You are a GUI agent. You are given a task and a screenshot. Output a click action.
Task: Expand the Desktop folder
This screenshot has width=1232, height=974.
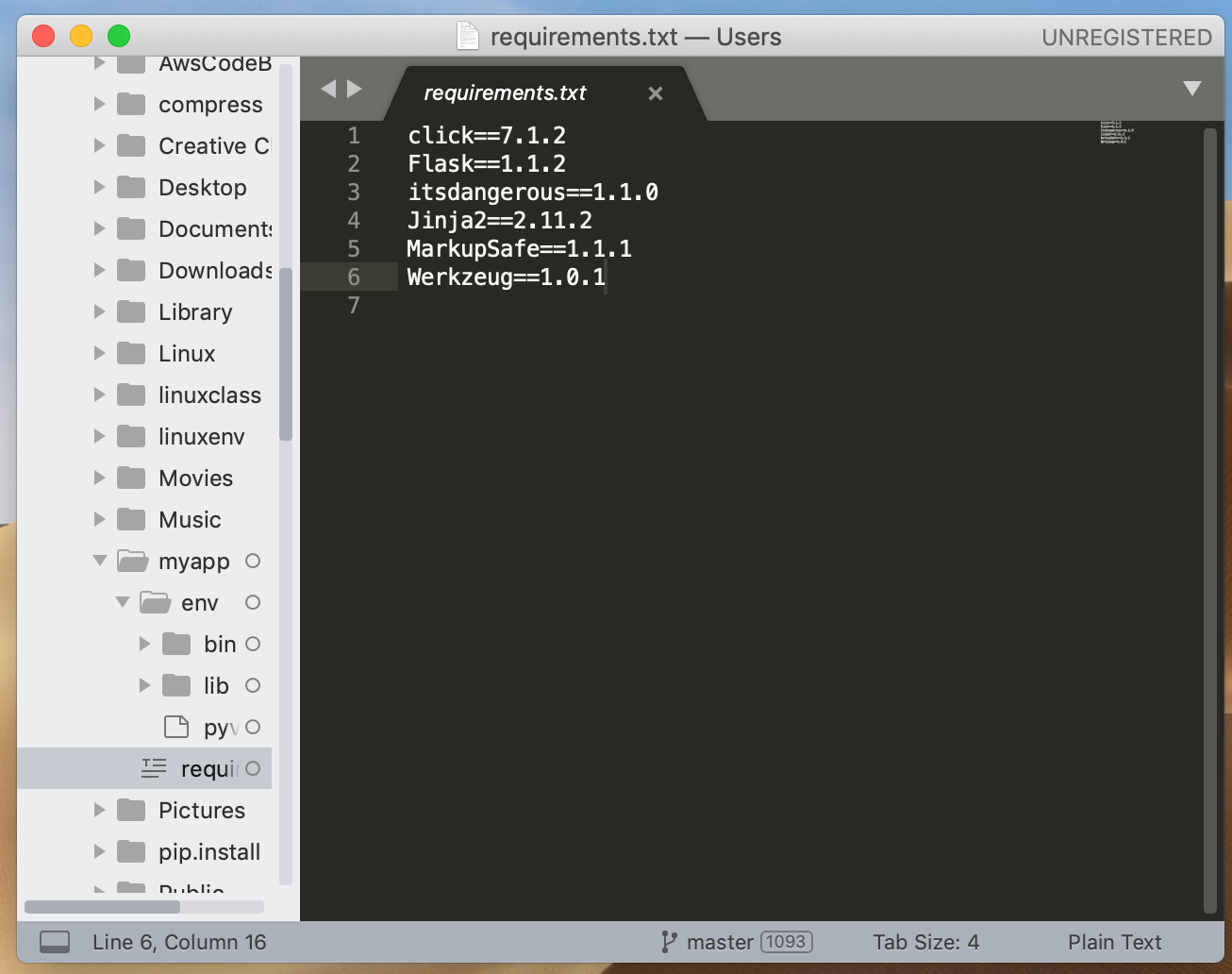point(99,187)
